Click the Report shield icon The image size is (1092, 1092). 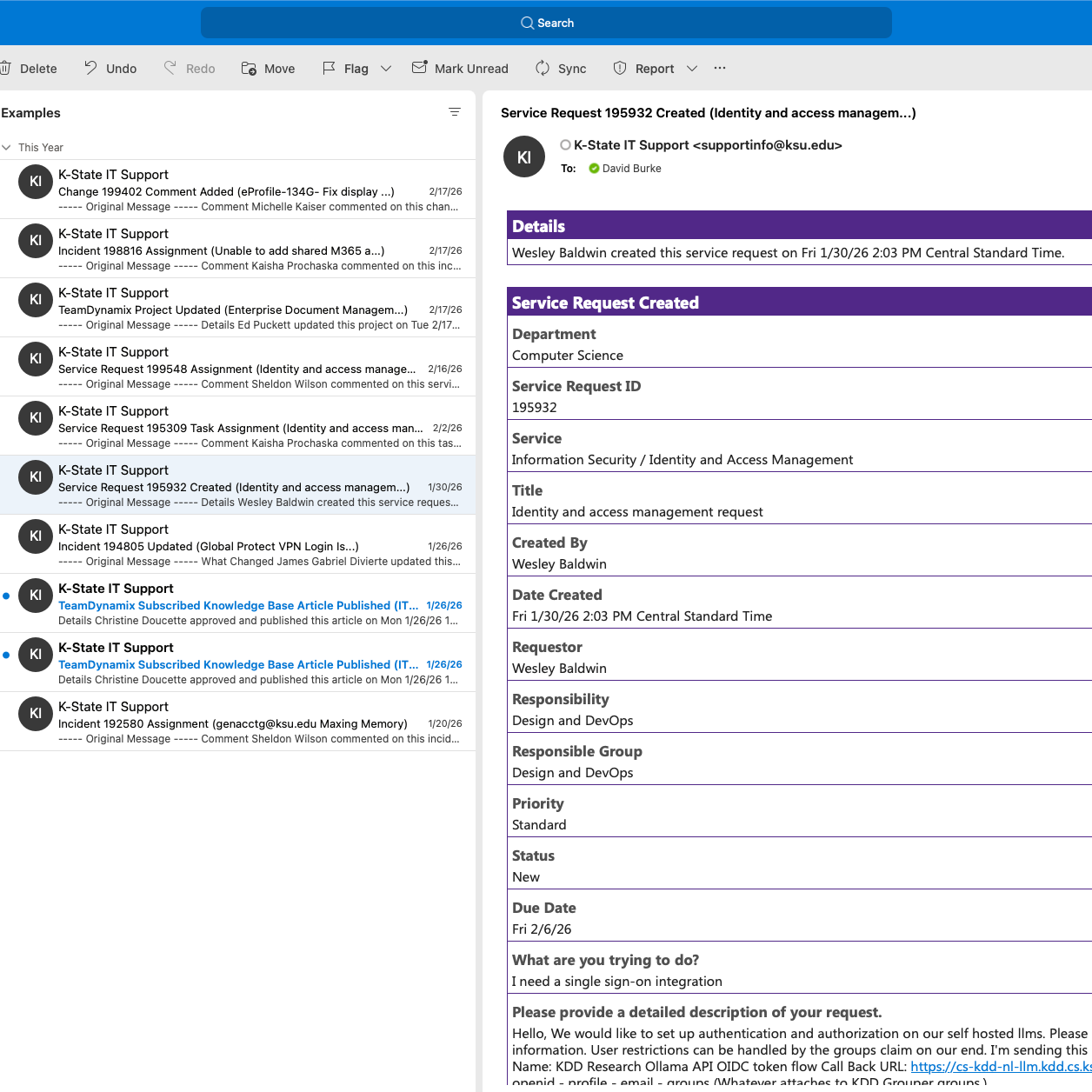620,68
